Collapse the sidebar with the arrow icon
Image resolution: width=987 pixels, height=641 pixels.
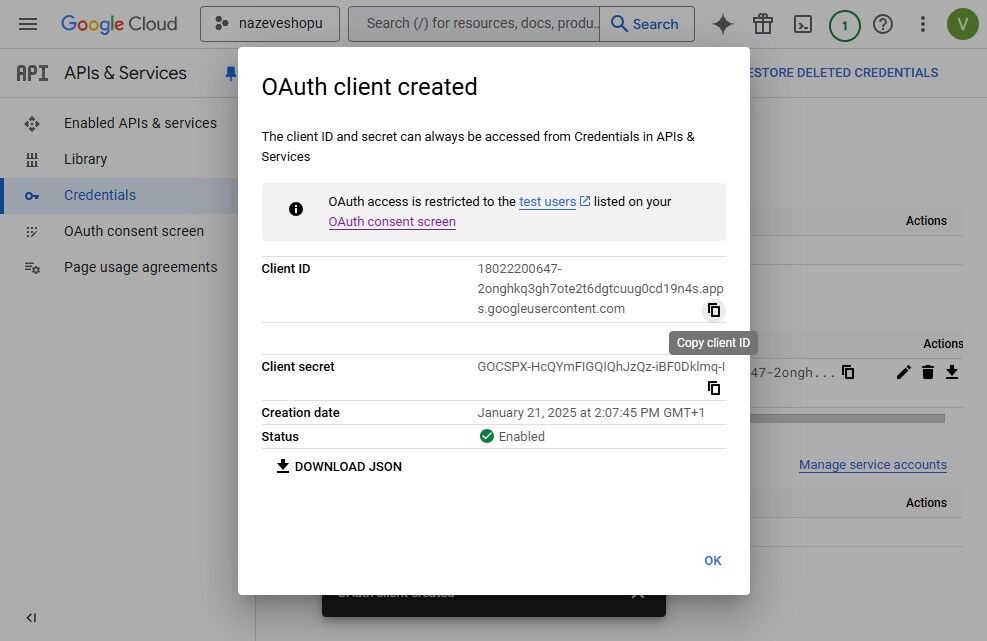31,618
